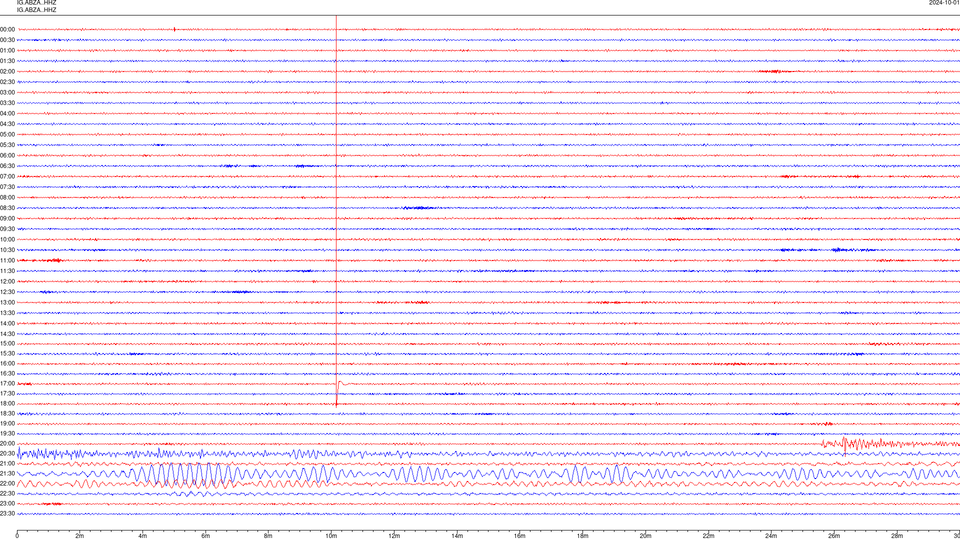Viewport: 960px width, 540px height.
Task: Click the 16m axis tick label
Action: point(520,536)
